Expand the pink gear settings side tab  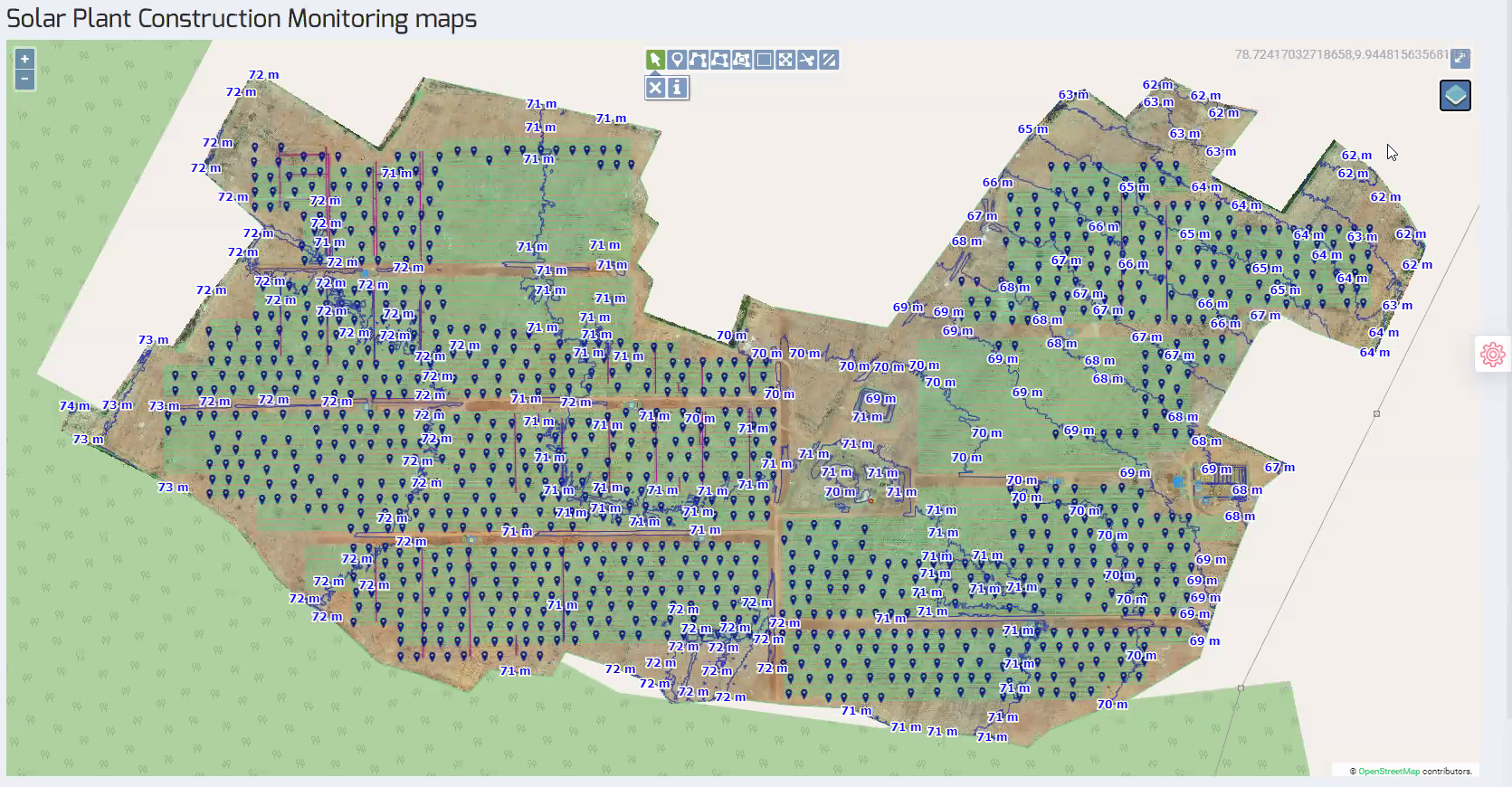click(1492, 354)
